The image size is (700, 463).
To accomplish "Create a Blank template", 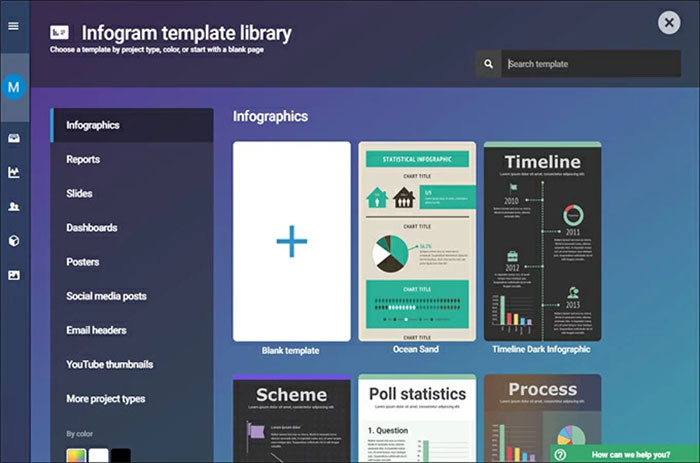I will point(292,242).
